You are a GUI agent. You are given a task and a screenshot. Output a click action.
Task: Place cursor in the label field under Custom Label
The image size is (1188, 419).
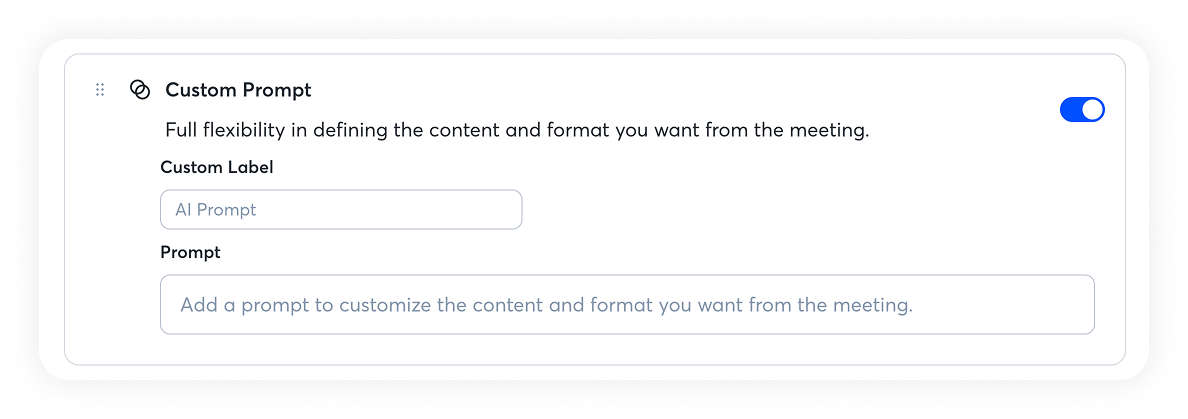coord(341,210)
